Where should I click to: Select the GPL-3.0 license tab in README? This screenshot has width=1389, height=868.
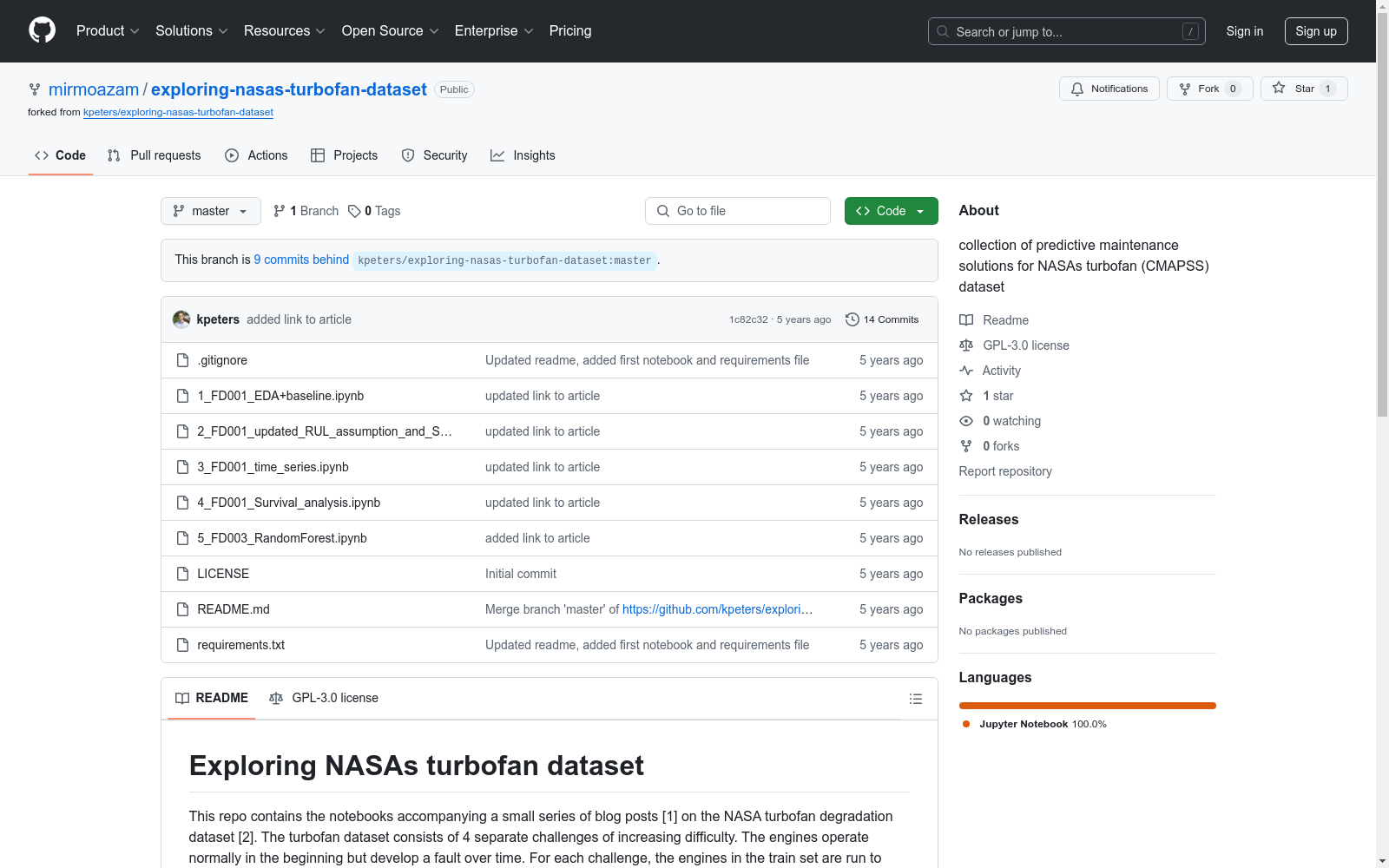click(324, 698)
